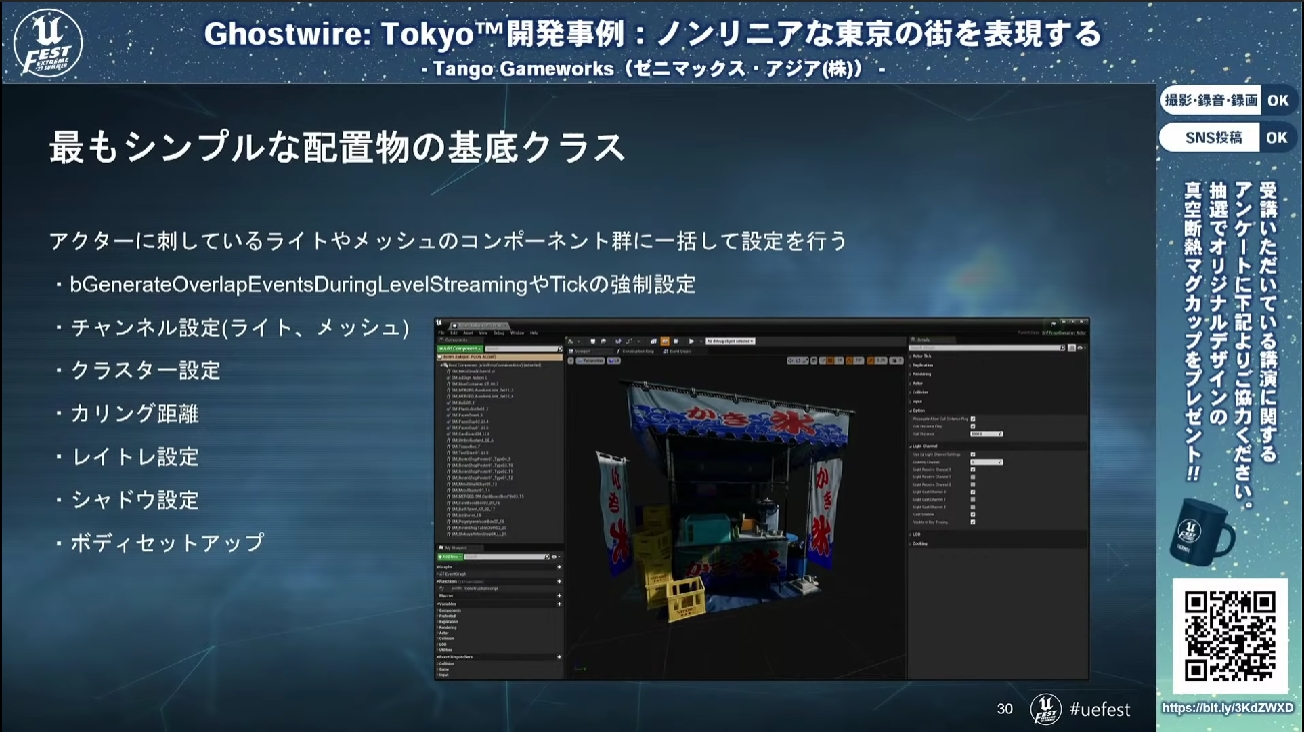This screenshot has width=1304, height=732.
Task: Open the Window menu in the editor
Action: click(x=517, y=333)
